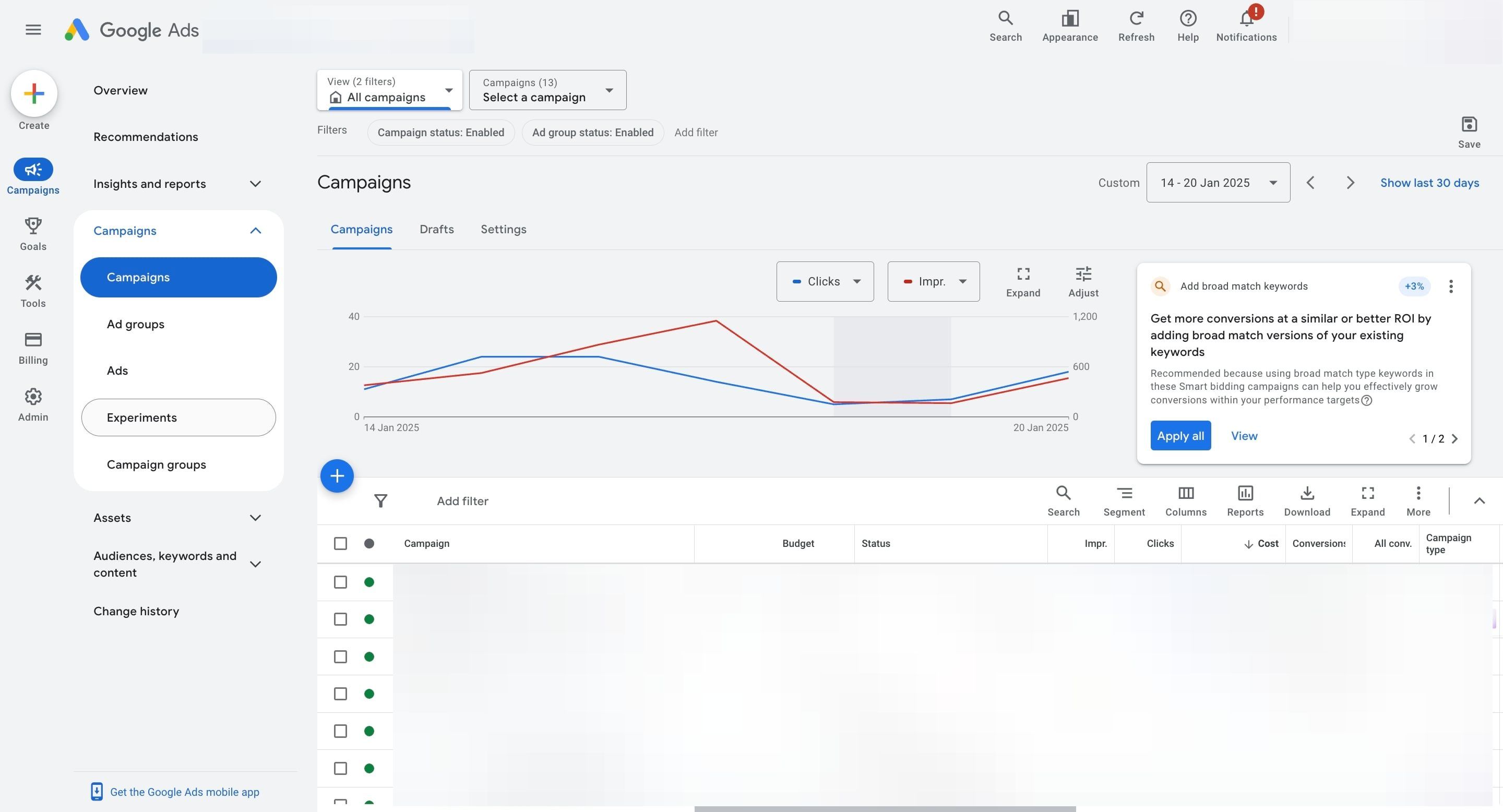Expand the Assets section
1503x812 pixels.
coord(177,518)
